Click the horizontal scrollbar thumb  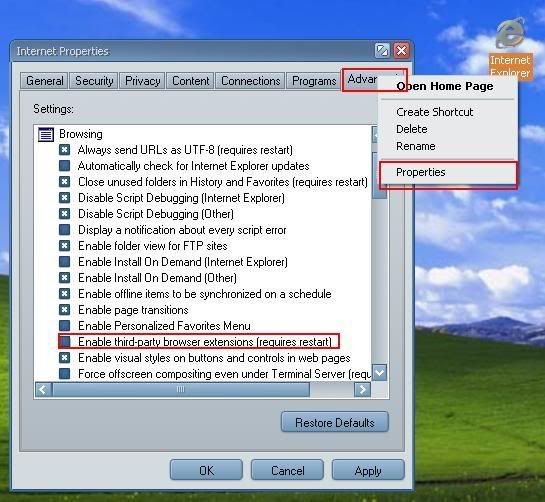181,389
